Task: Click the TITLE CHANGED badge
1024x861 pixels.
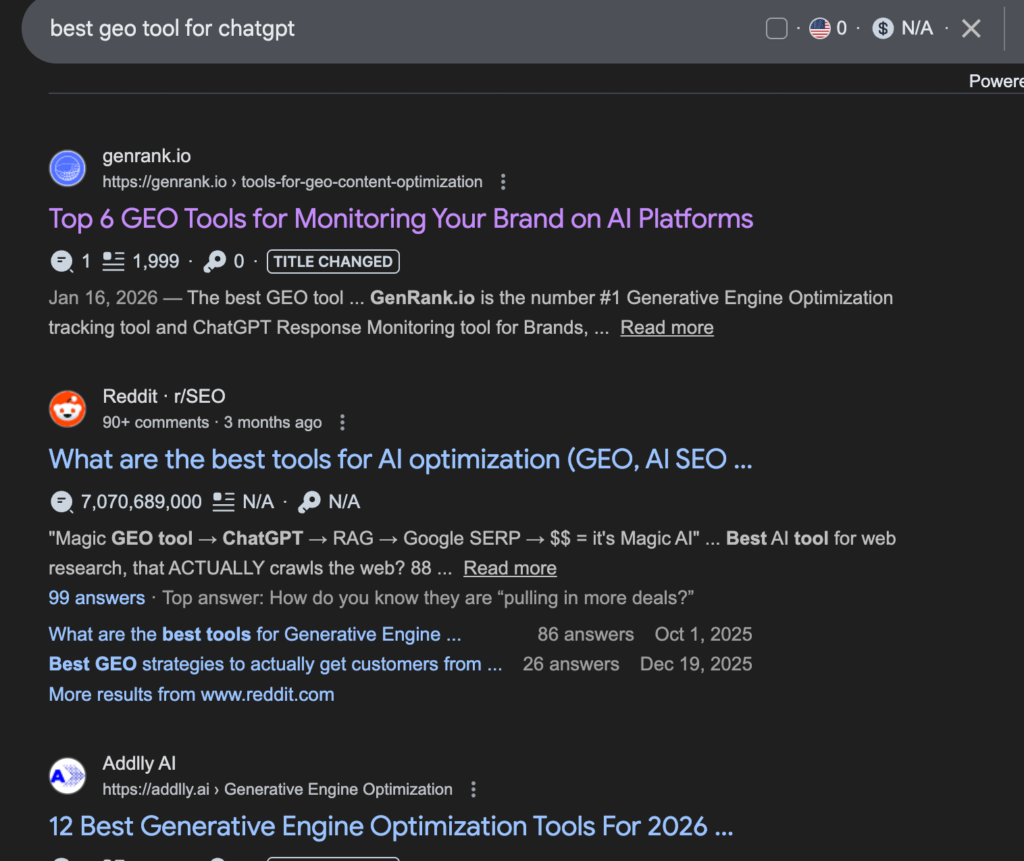Action: click(x=333, y=262)
